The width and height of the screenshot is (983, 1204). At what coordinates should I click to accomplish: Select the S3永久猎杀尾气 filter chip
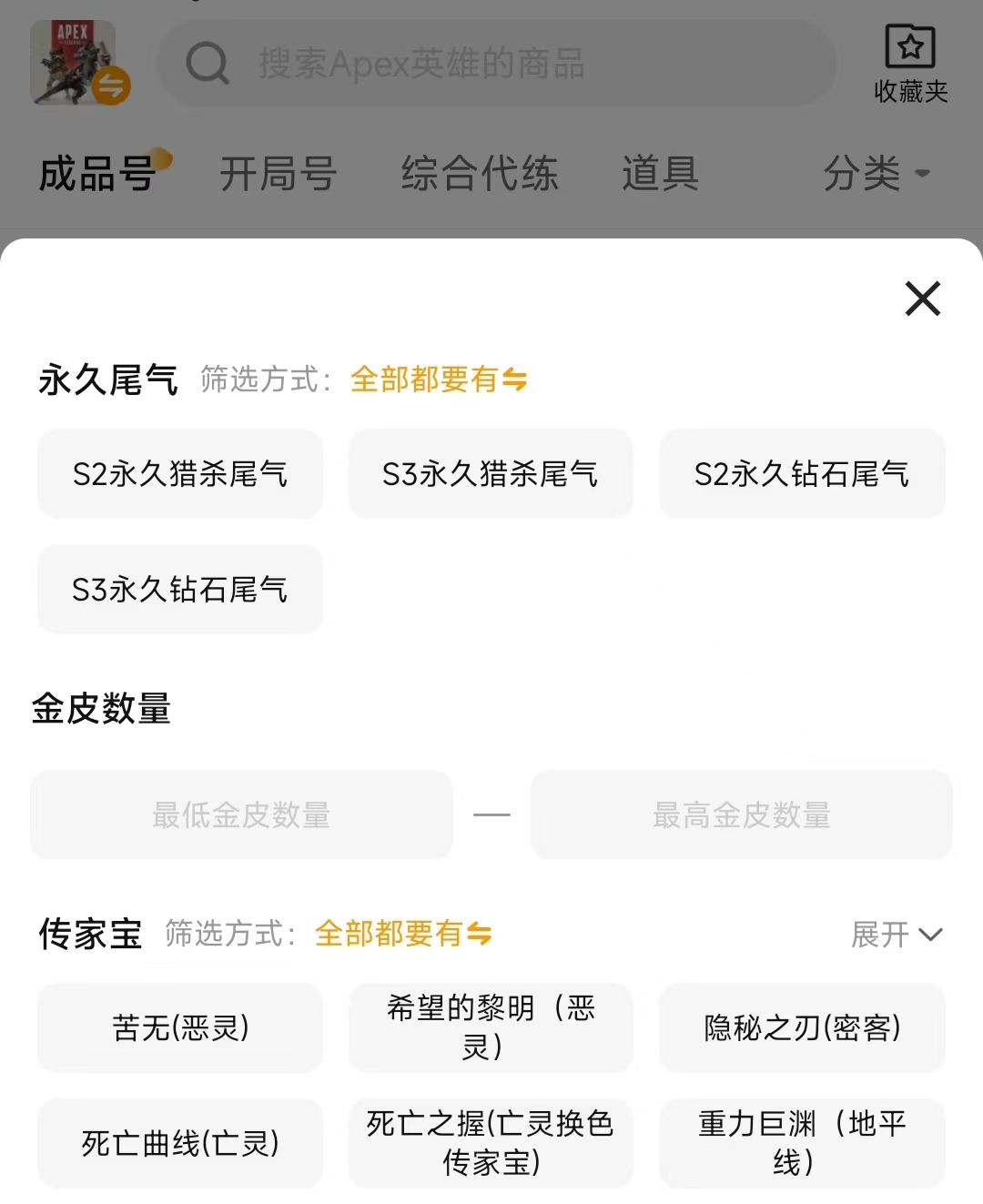491,474
